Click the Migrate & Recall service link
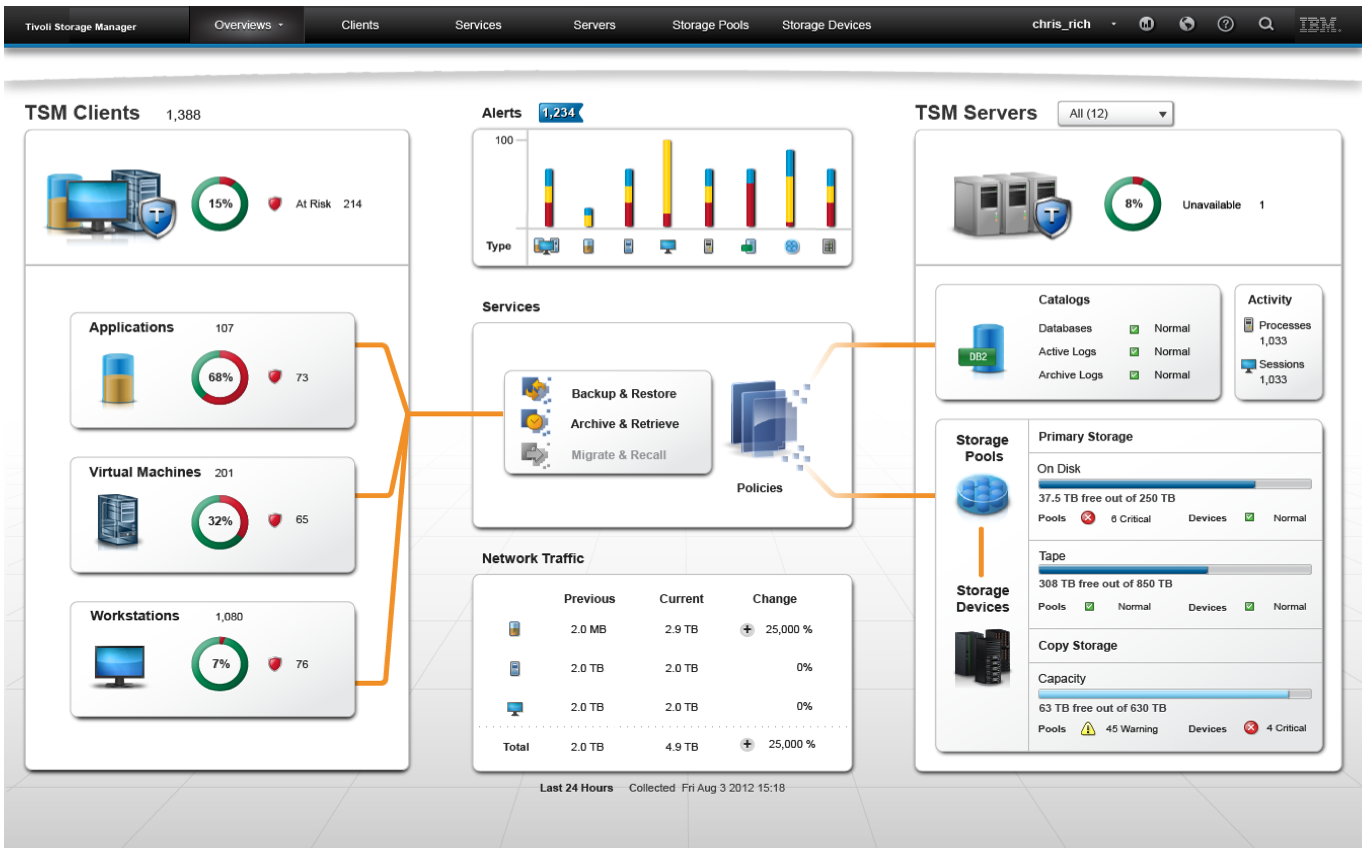The image size is (1369, 854). pos(619,455)
